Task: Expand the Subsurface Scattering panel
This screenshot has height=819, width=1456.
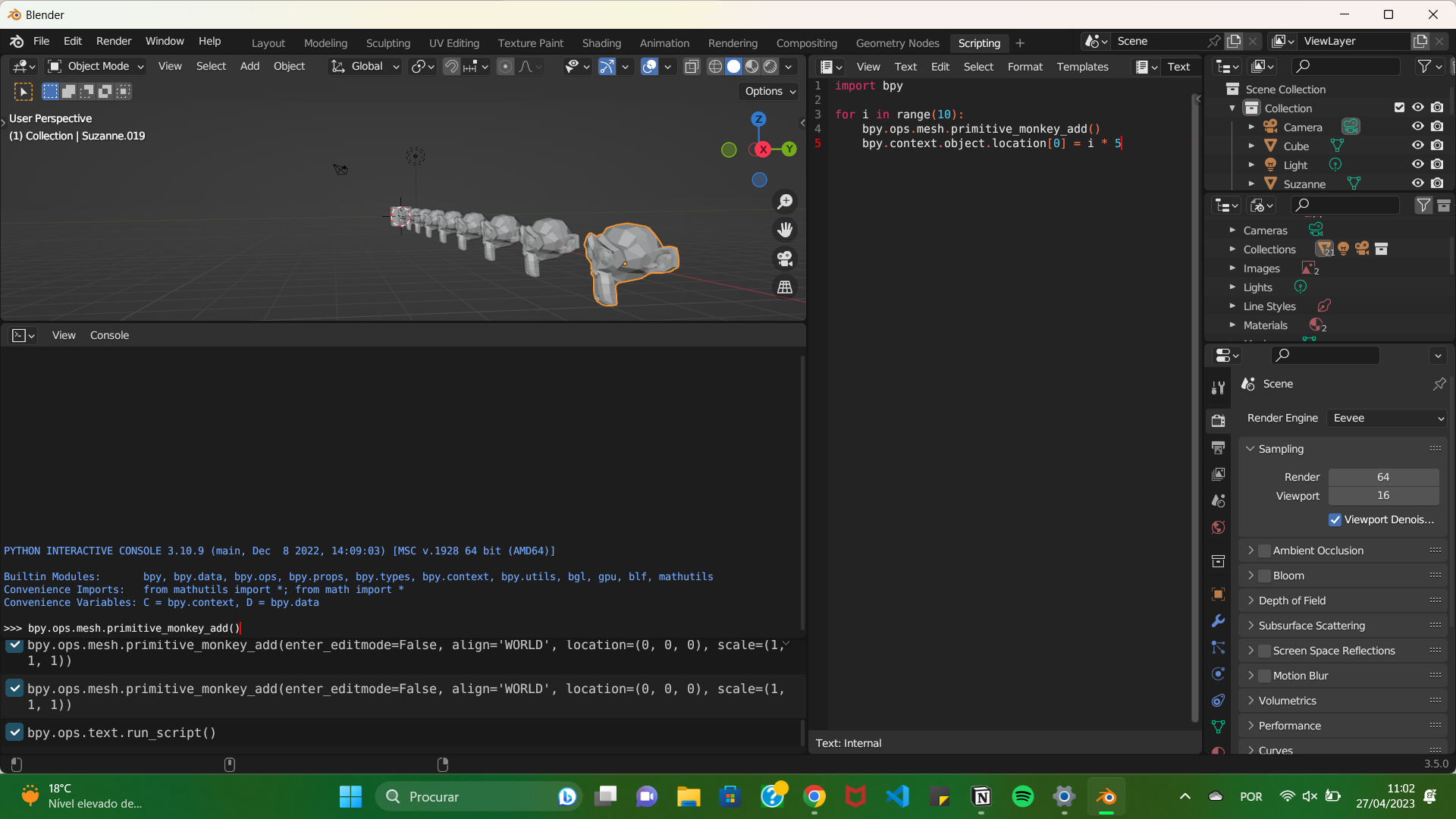Action: (x=1250, y=626)
